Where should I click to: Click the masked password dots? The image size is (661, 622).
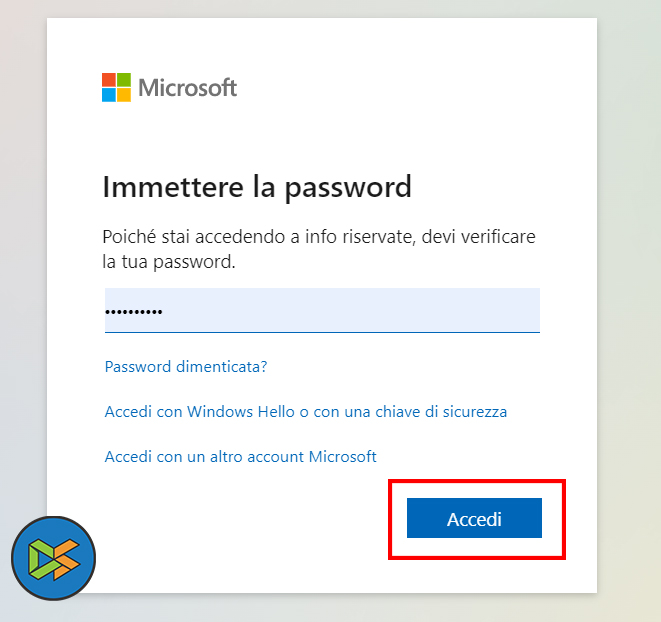pos(134,312)
